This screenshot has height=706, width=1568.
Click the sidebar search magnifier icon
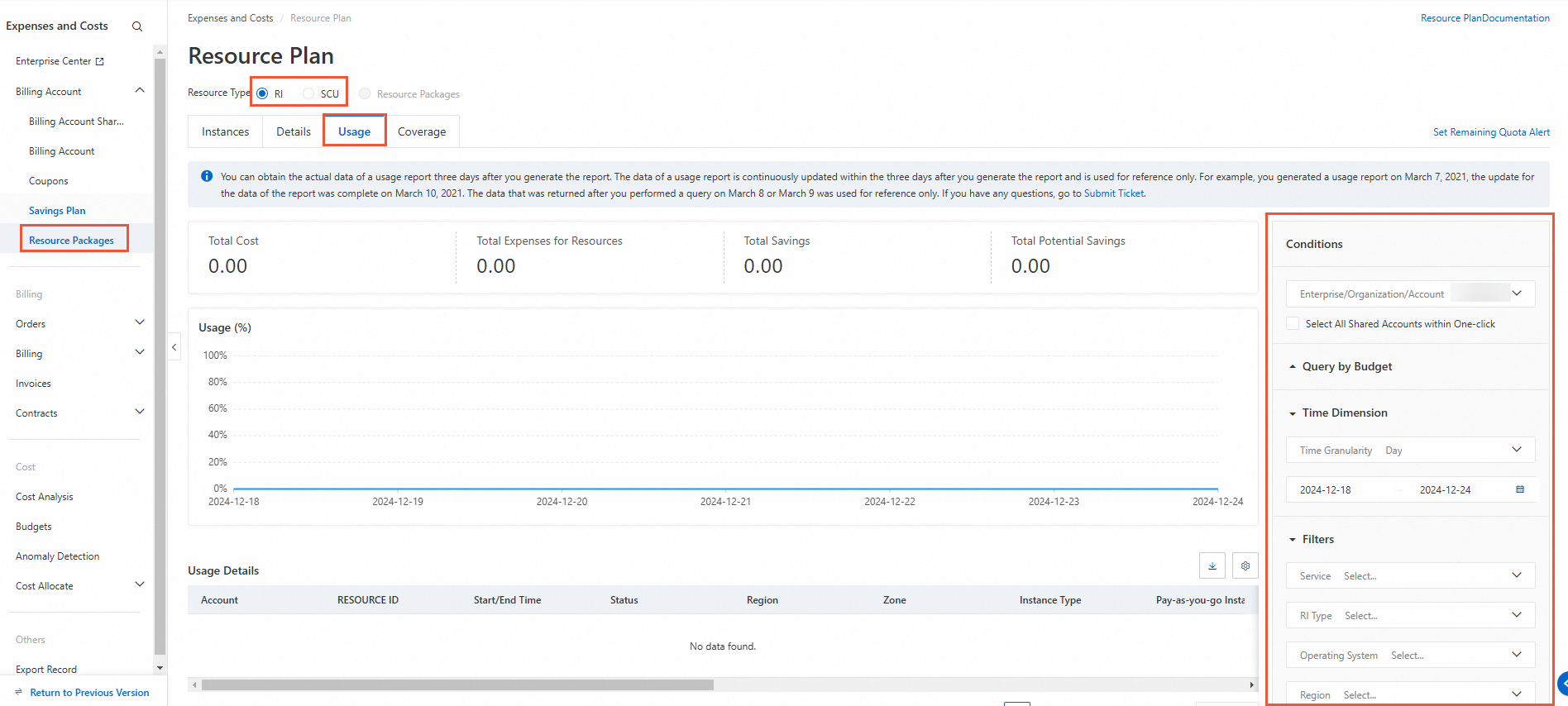point(137,26)
